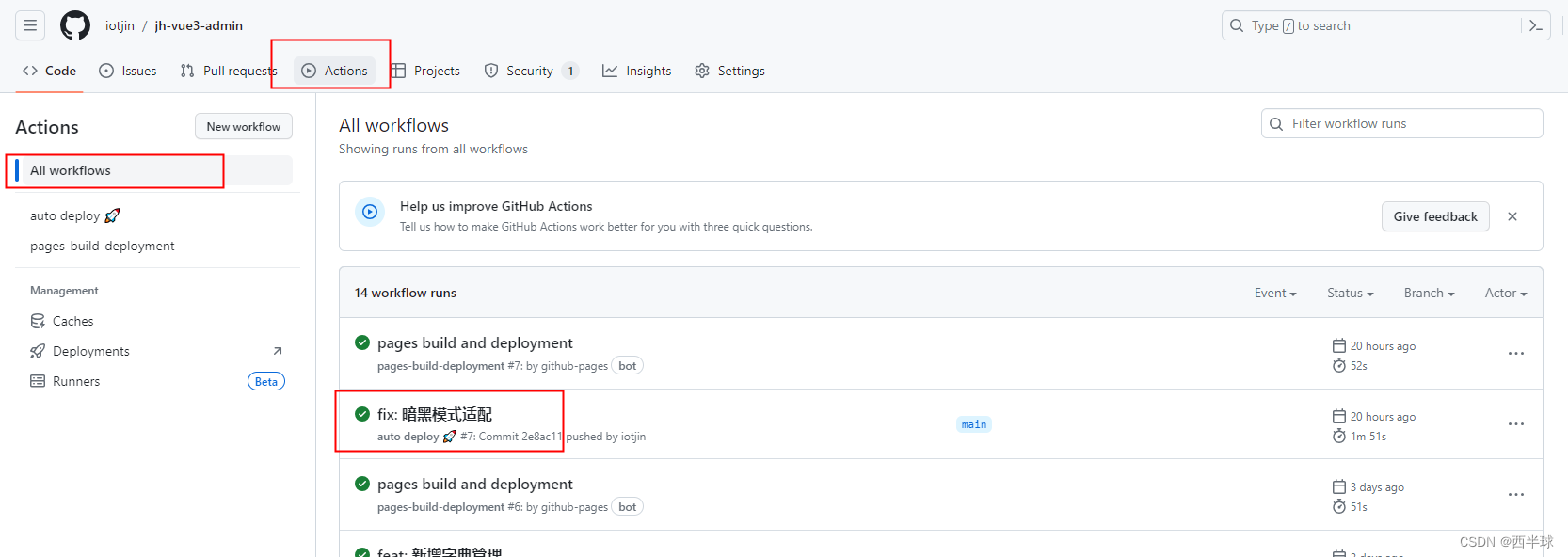
Task: Open the Projects tab
Action: [425, 71]
